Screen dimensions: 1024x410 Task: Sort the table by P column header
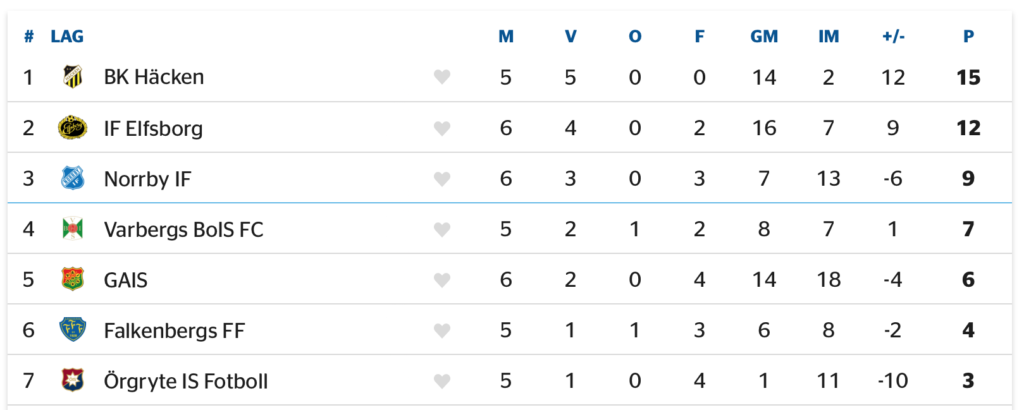pos(968,37)
